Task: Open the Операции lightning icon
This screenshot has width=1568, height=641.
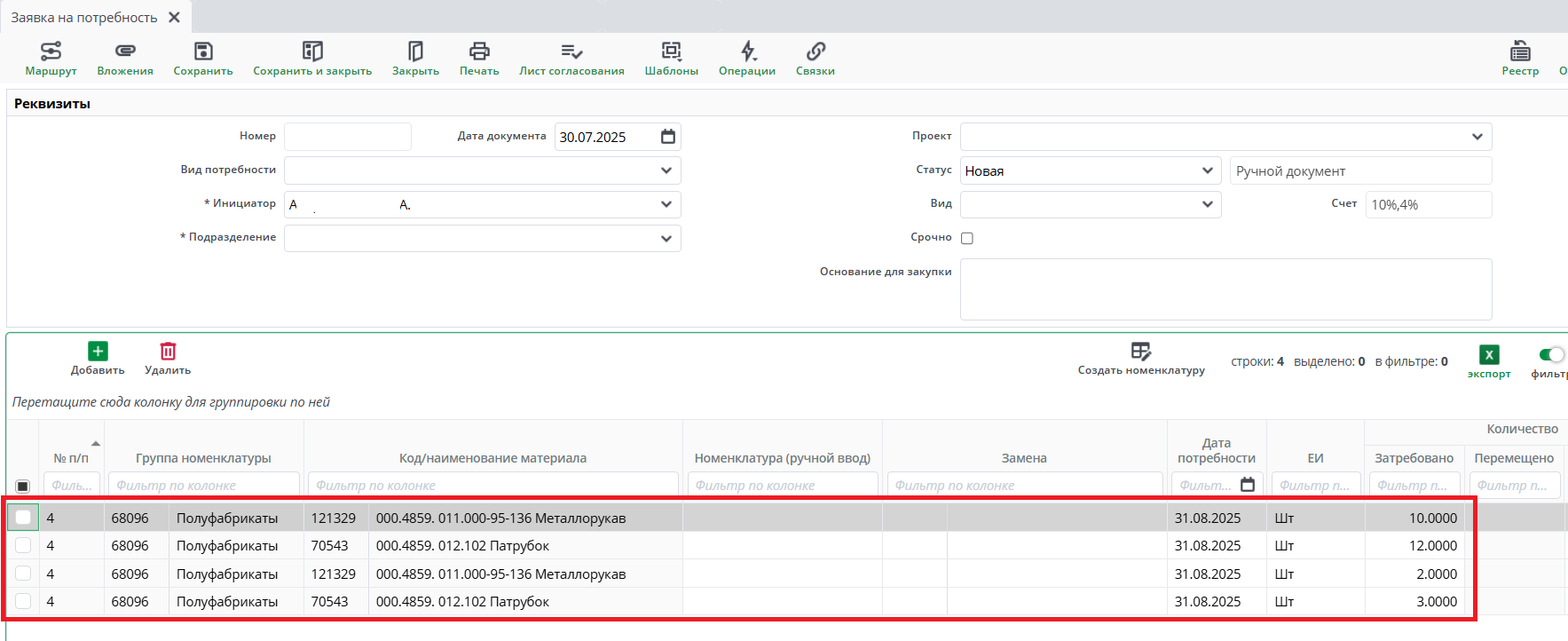Action: (x=747, y=51)
